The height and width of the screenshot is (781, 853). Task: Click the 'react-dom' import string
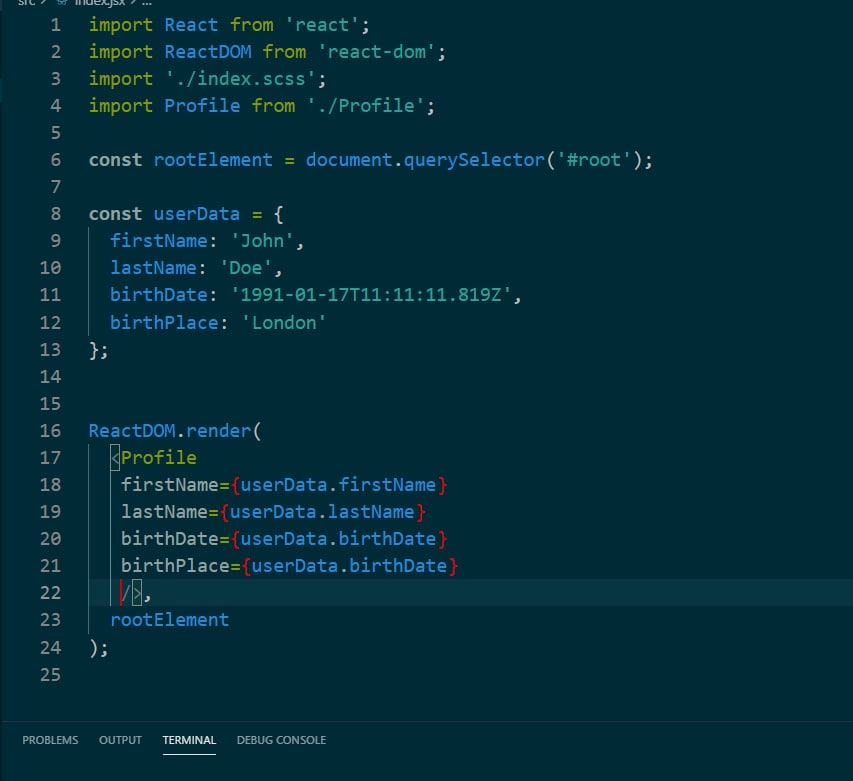376,52
